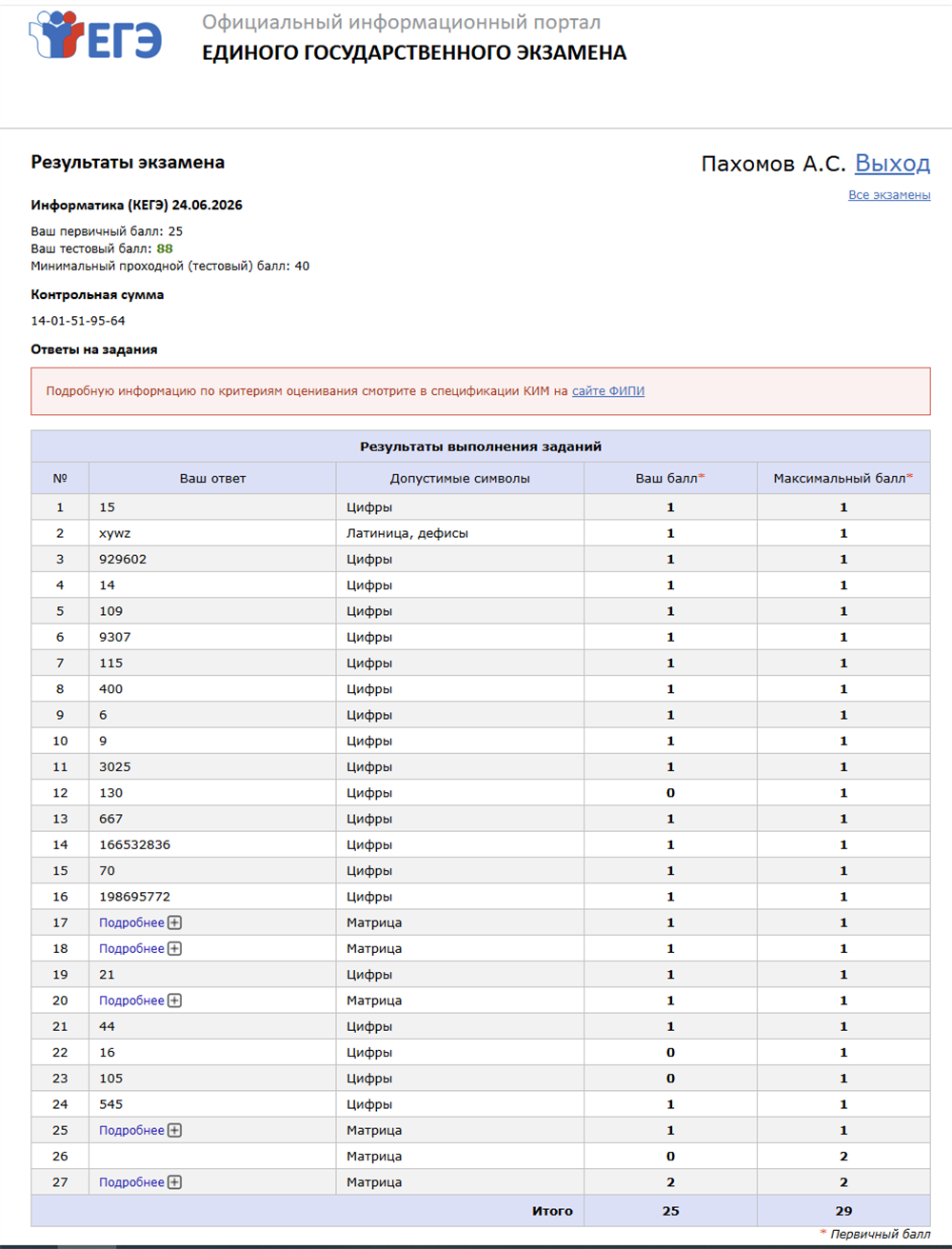Click the answer 3025 in row 11

(x=115, y=767)
